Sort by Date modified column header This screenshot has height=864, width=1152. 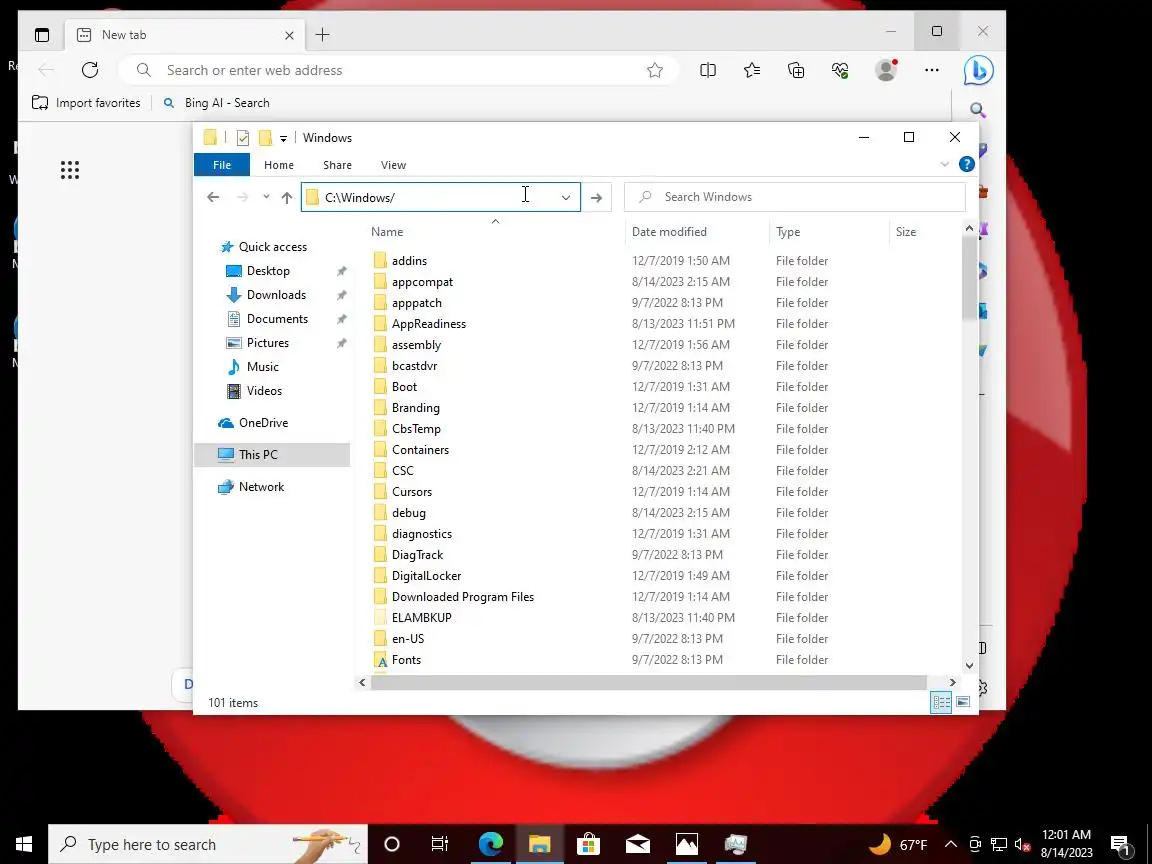(x=697, y=231)
